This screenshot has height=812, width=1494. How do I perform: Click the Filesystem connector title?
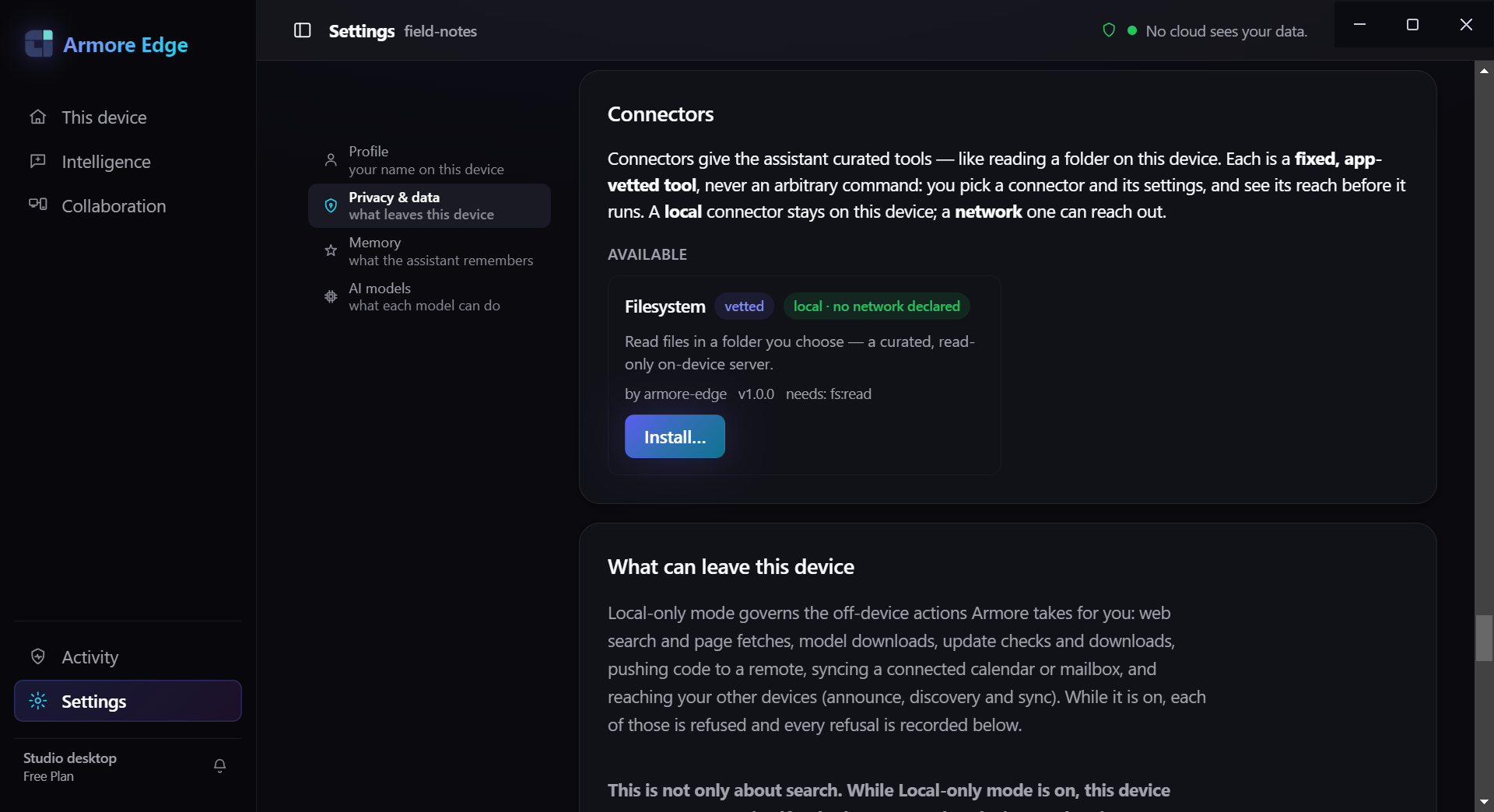click(x=665, y=306)
